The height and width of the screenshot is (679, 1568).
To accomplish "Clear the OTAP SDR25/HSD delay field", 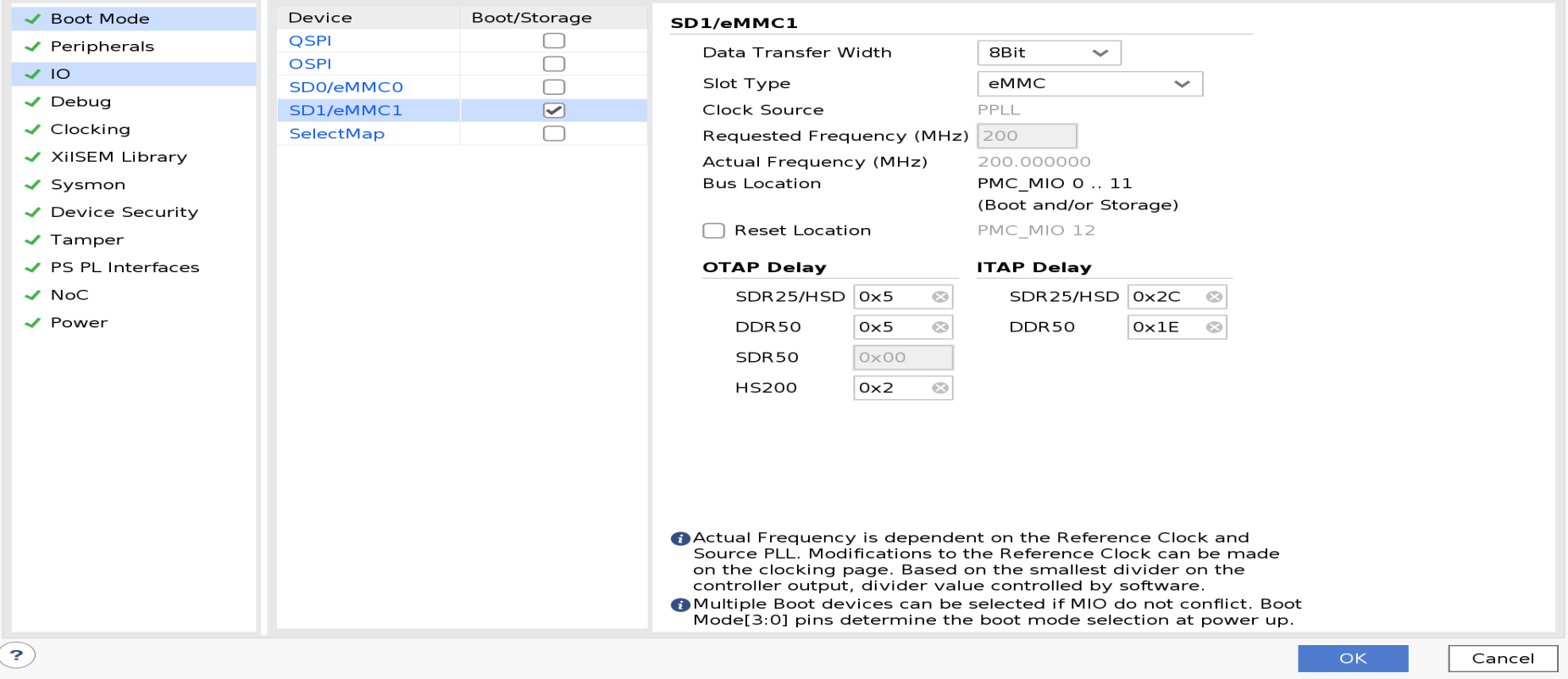I will 939,297.
